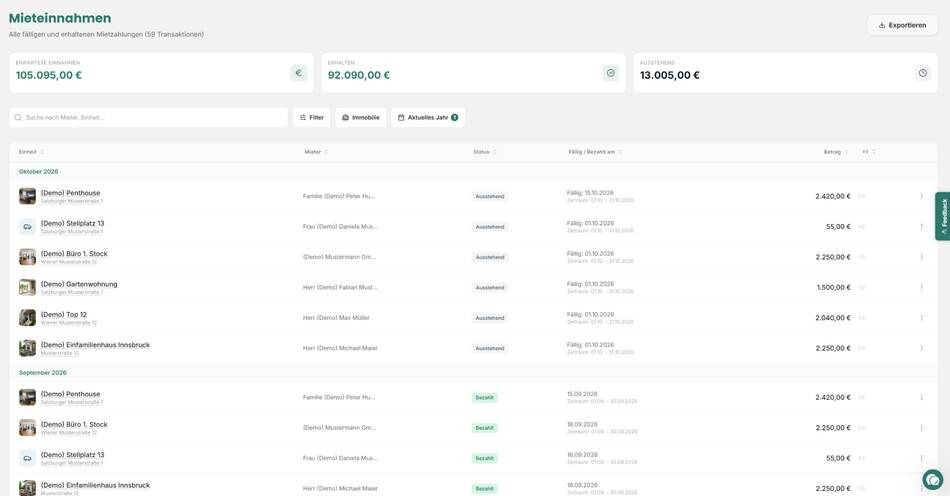Open the Immobilie property filter
This screenshot has width=950, height=496.
coord(361,117)
